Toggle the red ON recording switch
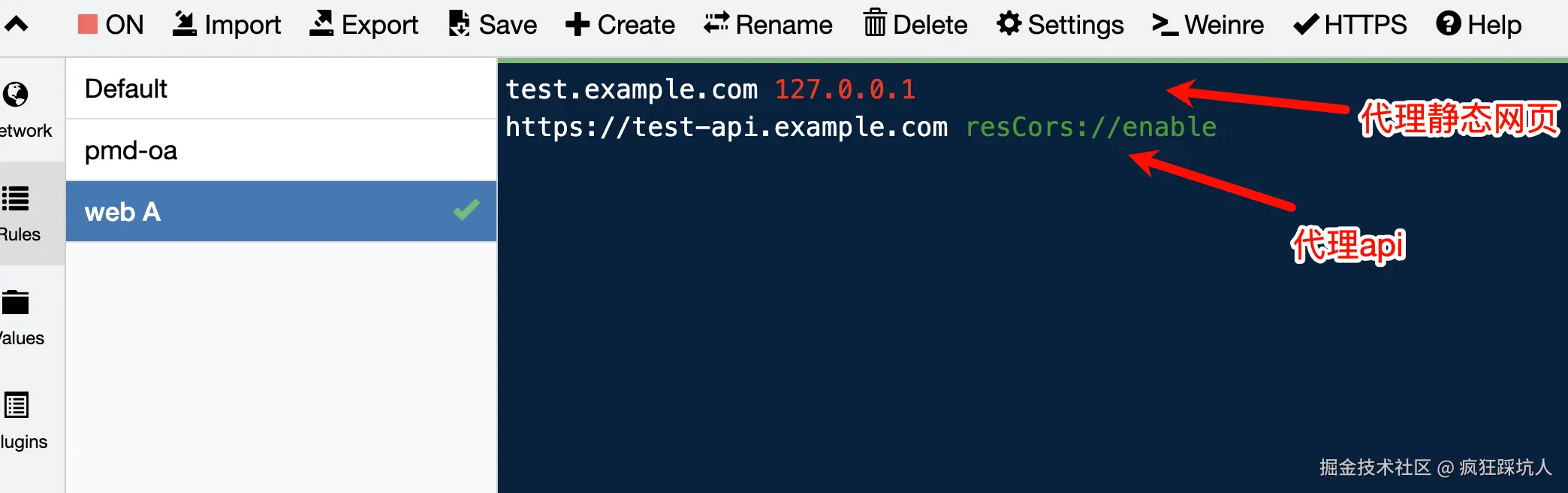This screenshot has width=1568, height=493. click(x=110, y=25)
